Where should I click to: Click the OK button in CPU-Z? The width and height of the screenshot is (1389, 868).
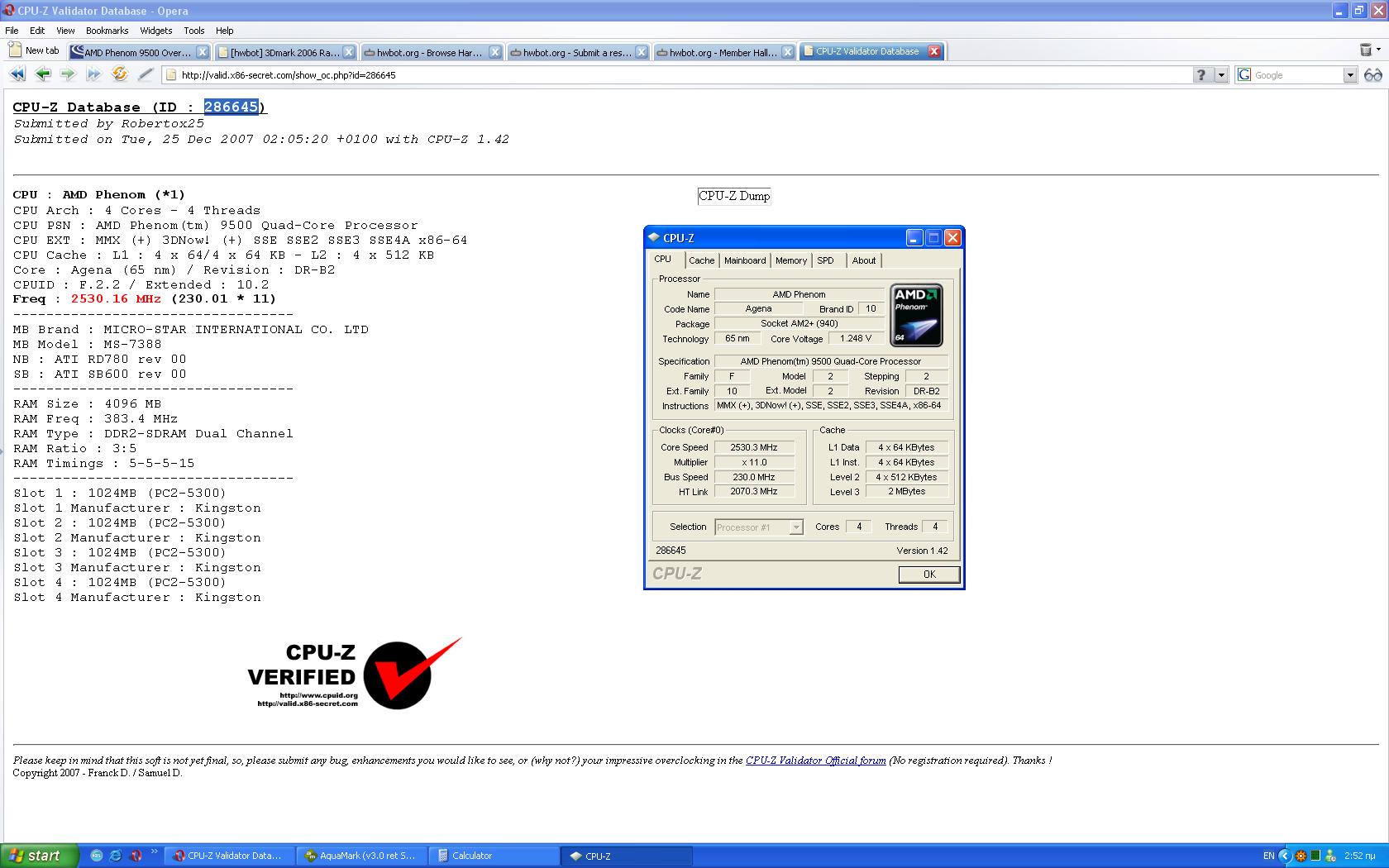pos(929,574)
